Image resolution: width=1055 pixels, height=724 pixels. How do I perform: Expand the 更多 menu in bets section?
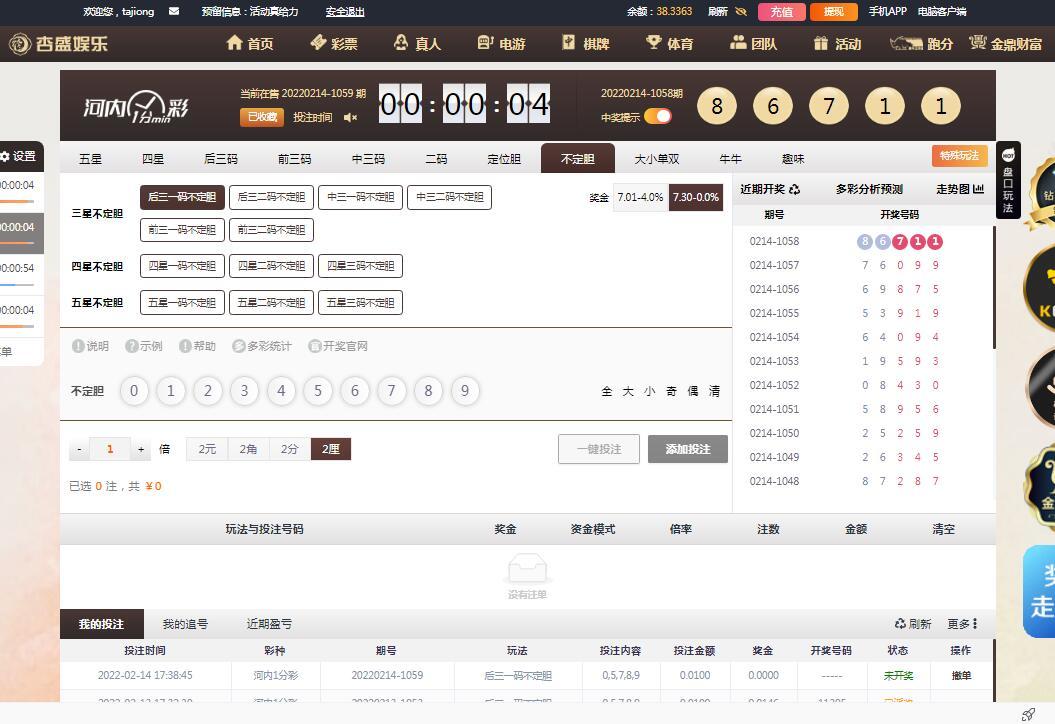click(962, 624)
